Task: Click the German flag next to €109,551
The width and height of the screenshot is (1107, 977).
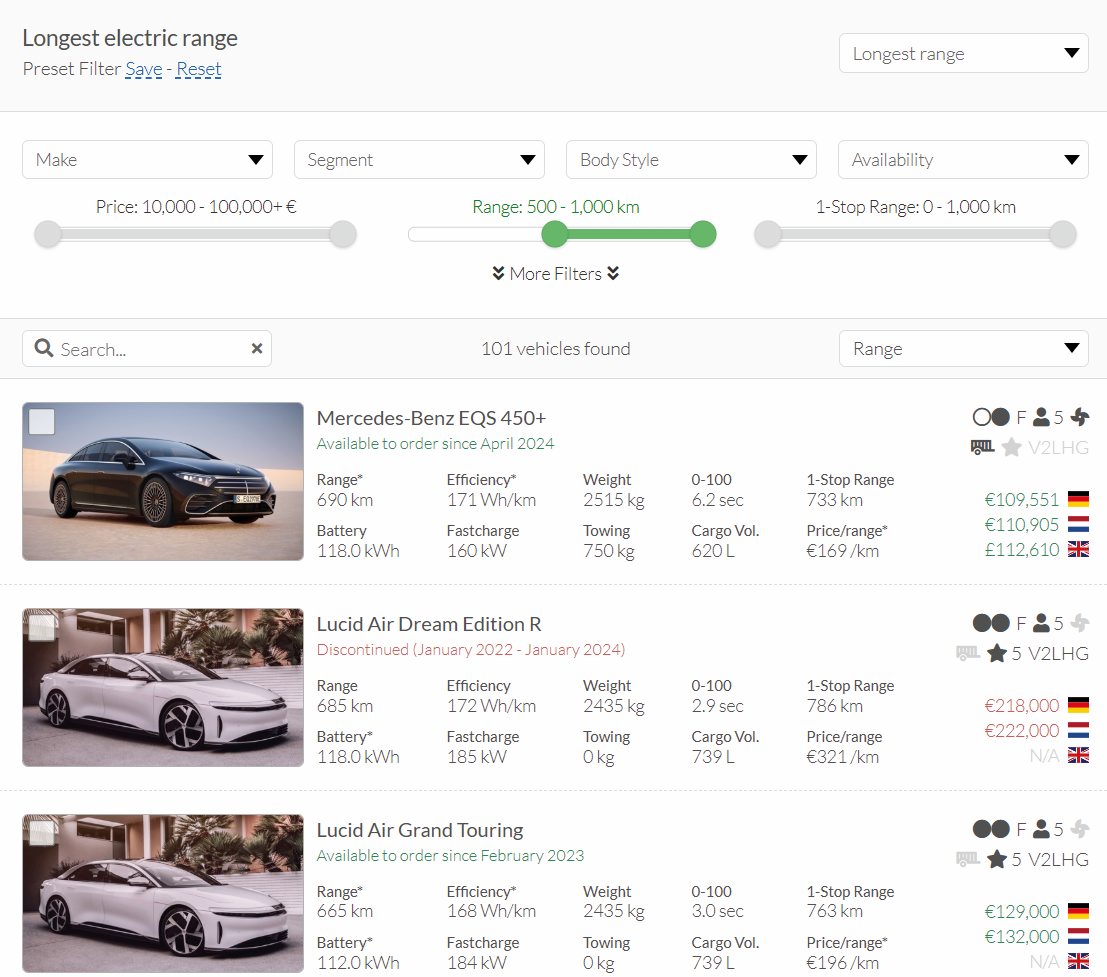Action: pyautogui.click(x=1078, y=499)
